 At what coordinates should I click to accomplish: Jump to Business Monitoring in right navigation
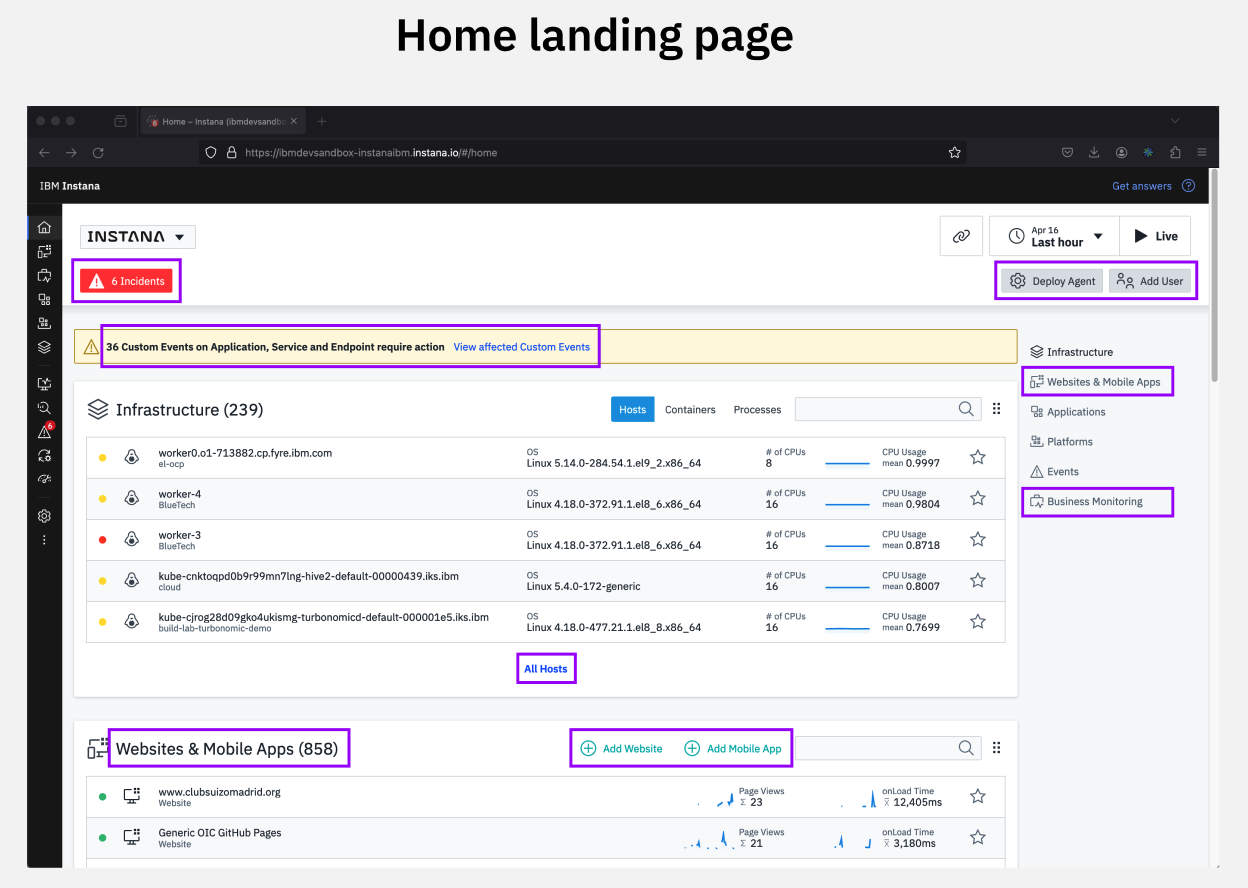point(1086,502)
